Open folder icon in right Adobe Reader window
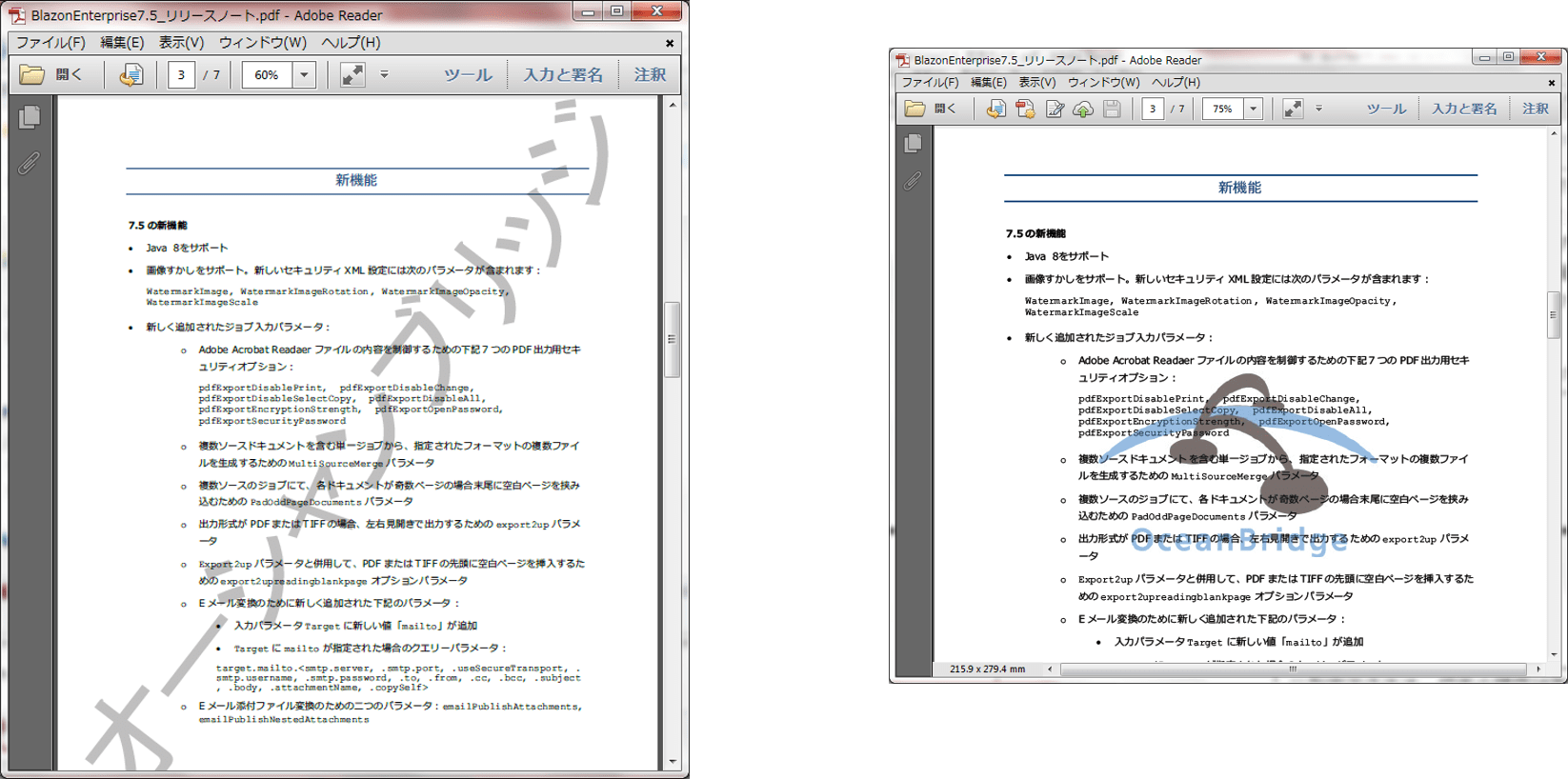Screen dimensions: 1568x779 [915, 109]
